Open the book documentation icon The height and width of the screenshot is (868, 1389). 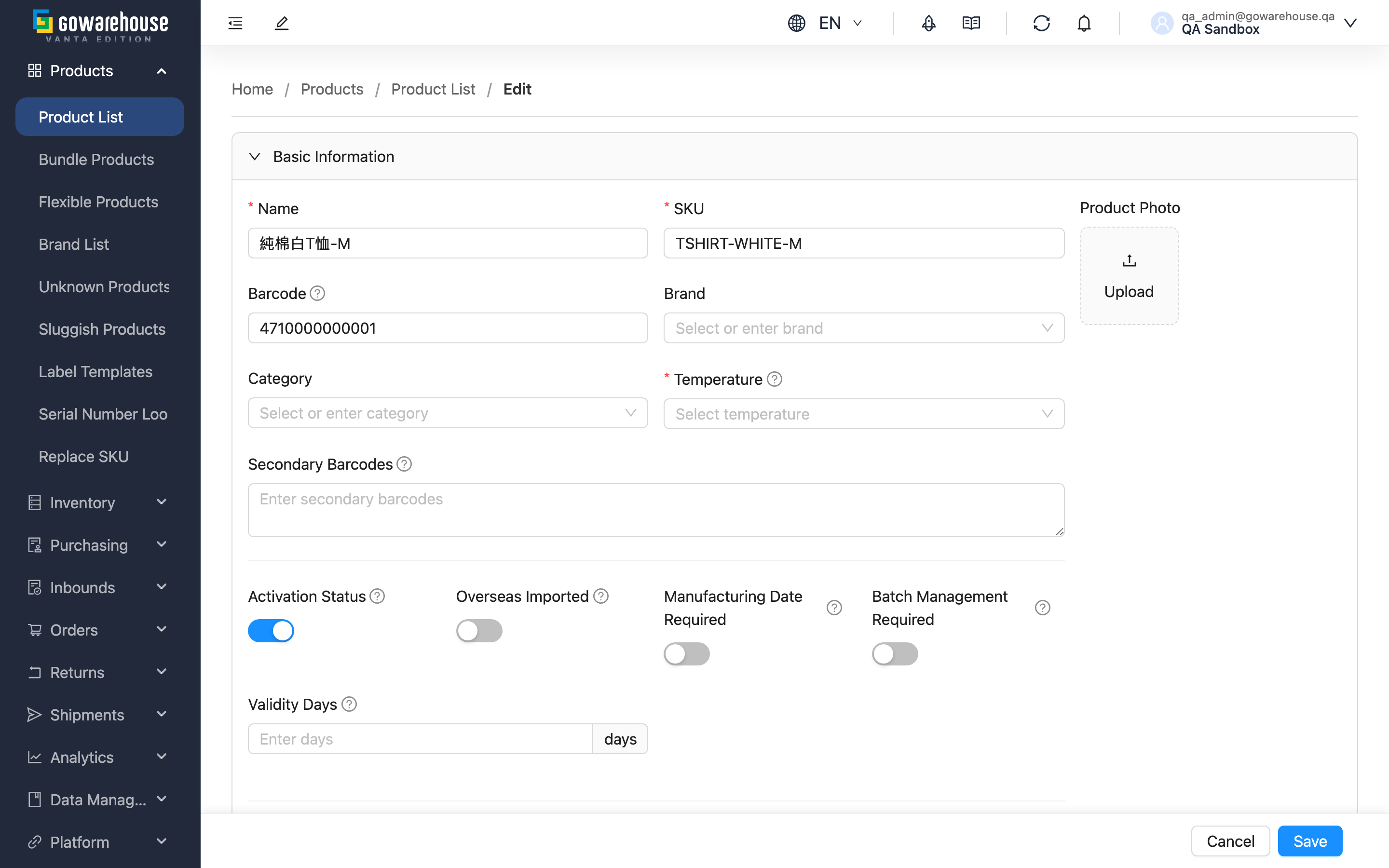click(971, 23)
